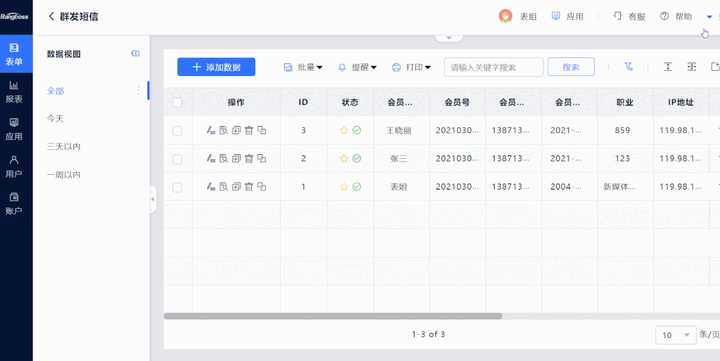
Task: Toggle the star for 张三 row
Action: [344, 158]
